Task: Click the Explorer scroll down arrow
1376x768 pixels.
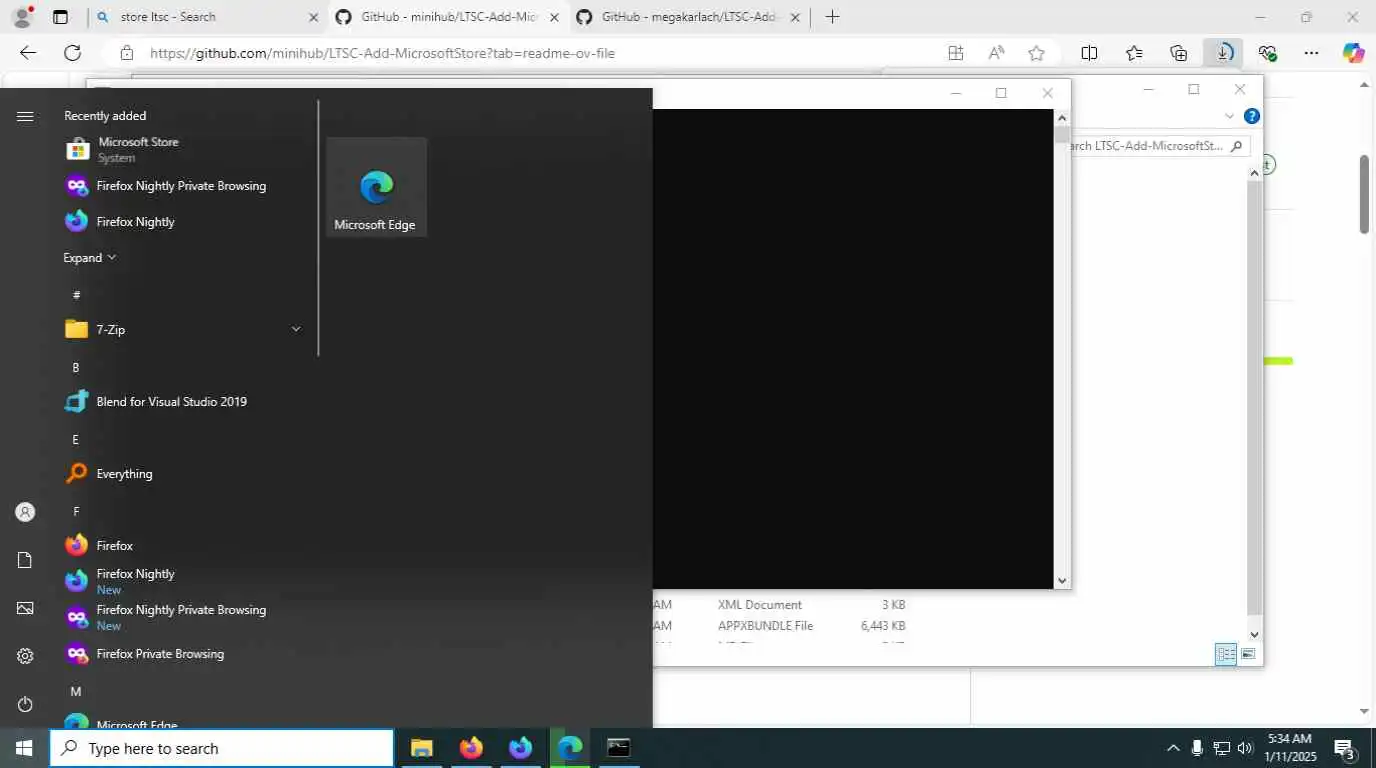Action: (1255, 634)
